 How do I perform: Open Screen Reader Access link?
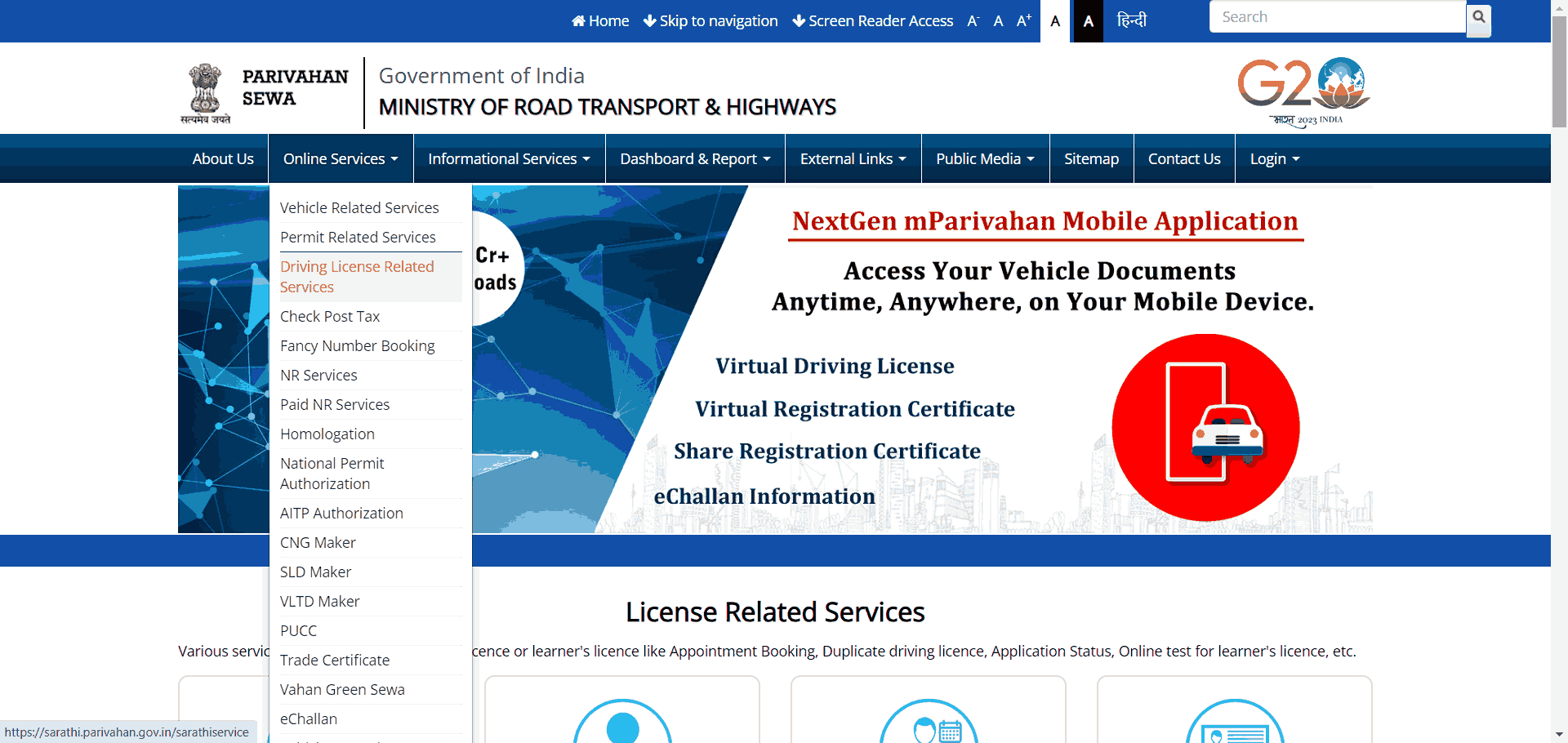click(x=873, y=21)
